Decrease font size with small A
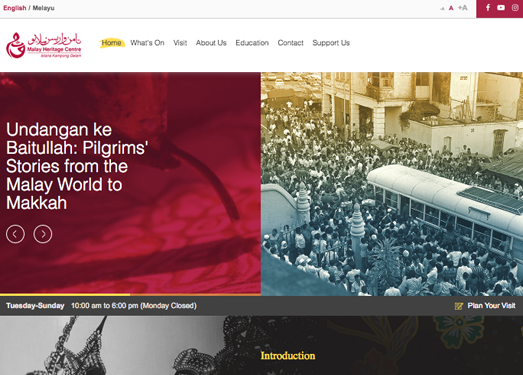The width and height of the screenshot is (523, 375). pos(442,9)
